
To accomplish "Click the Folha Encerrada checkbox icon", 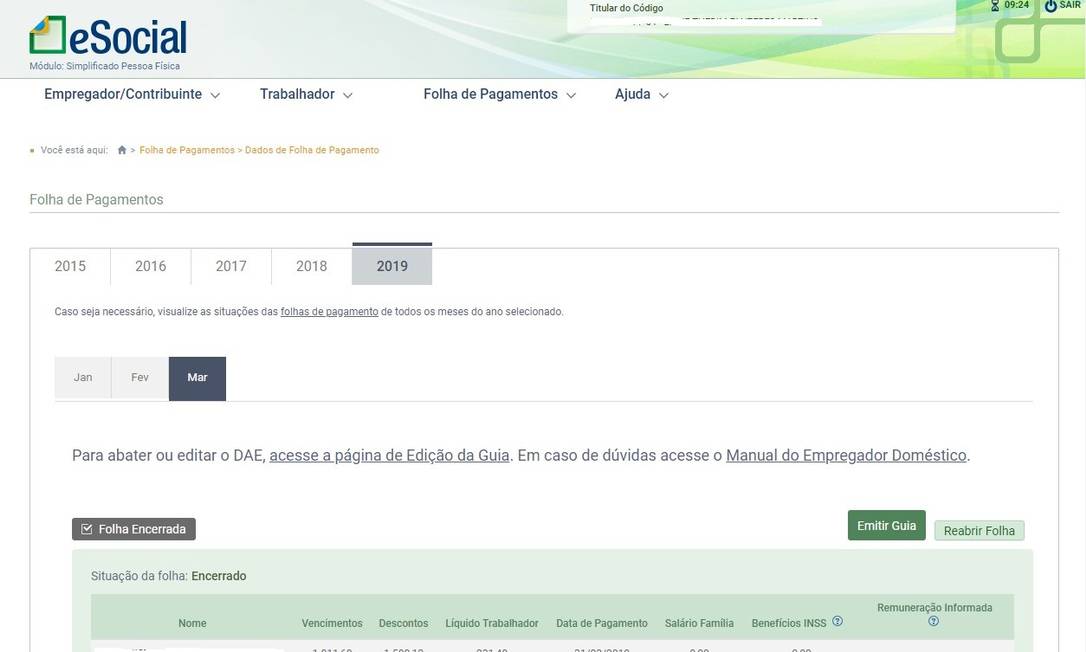I will click(87, 529).
